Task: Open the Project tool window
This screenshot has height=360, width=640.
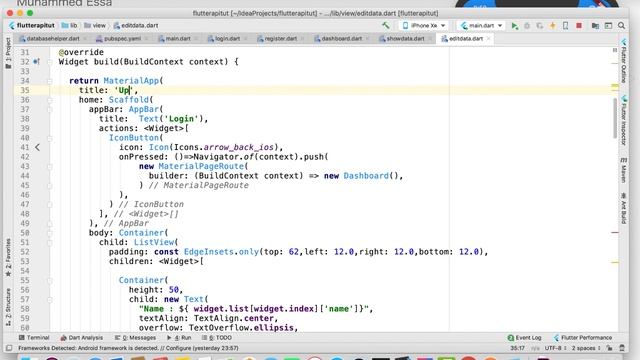Action: coord(8,53)
